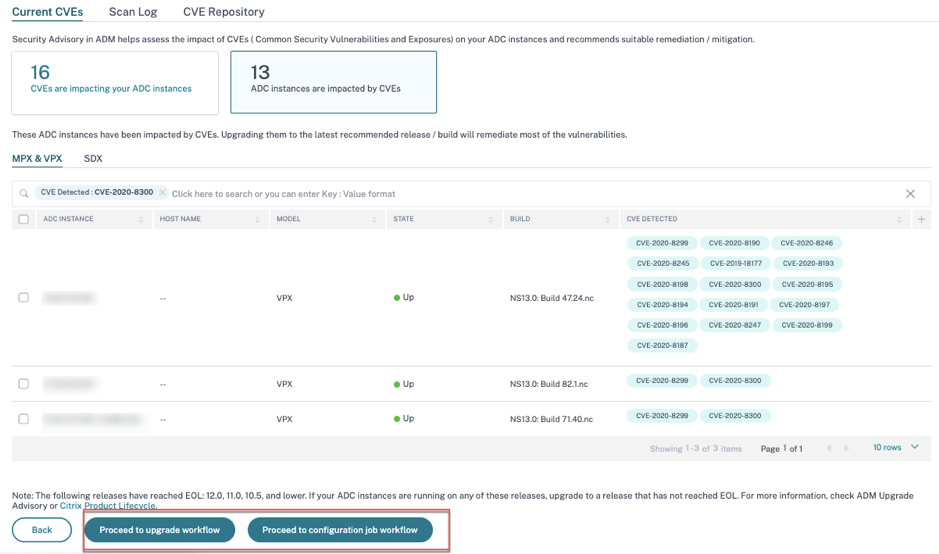Screen dimensions: 939x554
Task: Open the CVE Repository tab
Action: (x=223, y=12)
